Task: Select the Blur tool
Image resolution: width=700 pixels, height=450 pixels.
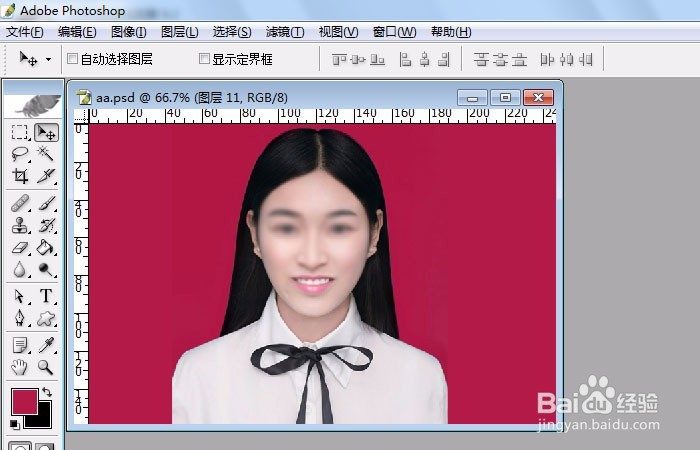Action: tap(19, 269)
